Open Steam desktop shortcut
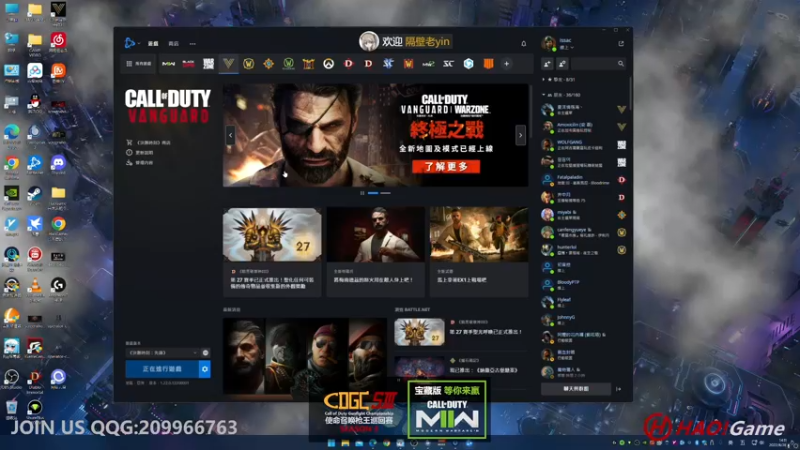This screenshot has height=450, width=800. point(35,196)
